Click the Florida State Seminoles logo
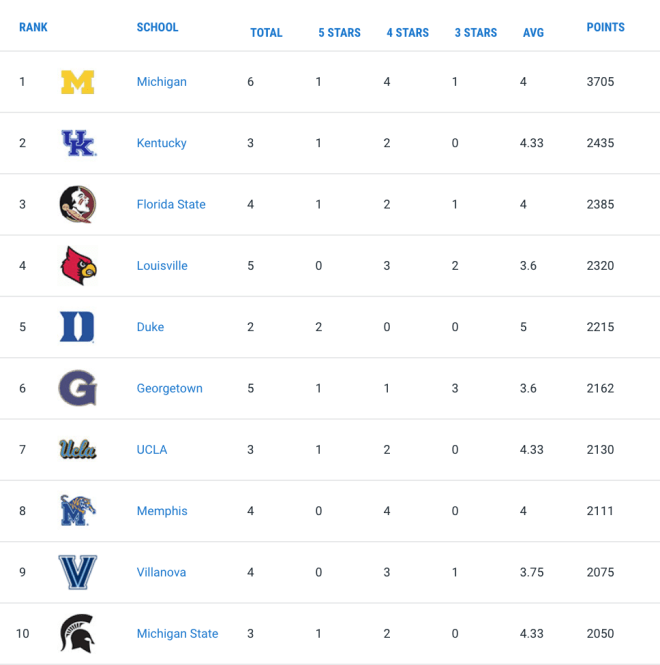This screenshot has height=665, width=660. click(78, 204)
